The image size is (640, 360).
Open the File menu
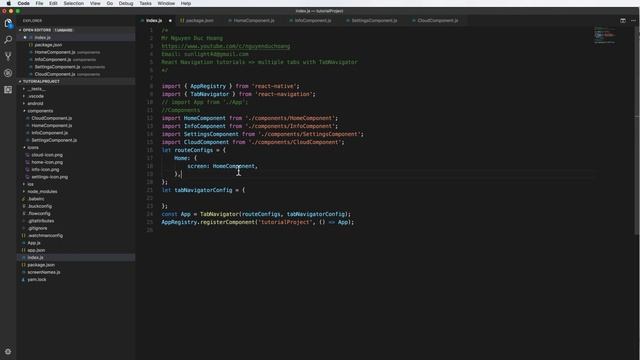point(39,3)
